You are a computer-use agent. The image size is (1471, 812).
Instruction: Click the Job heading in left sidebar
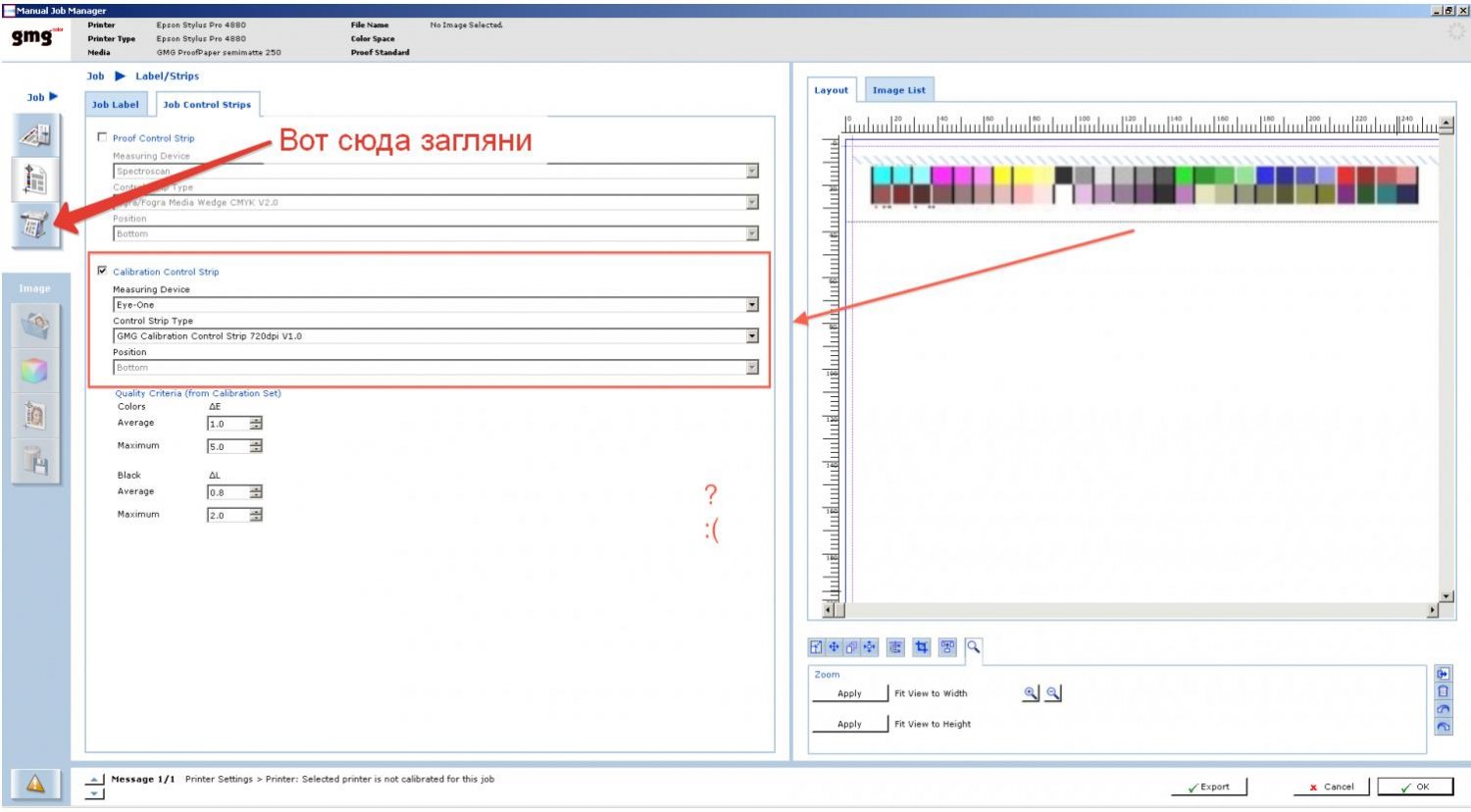pos(42,97)
